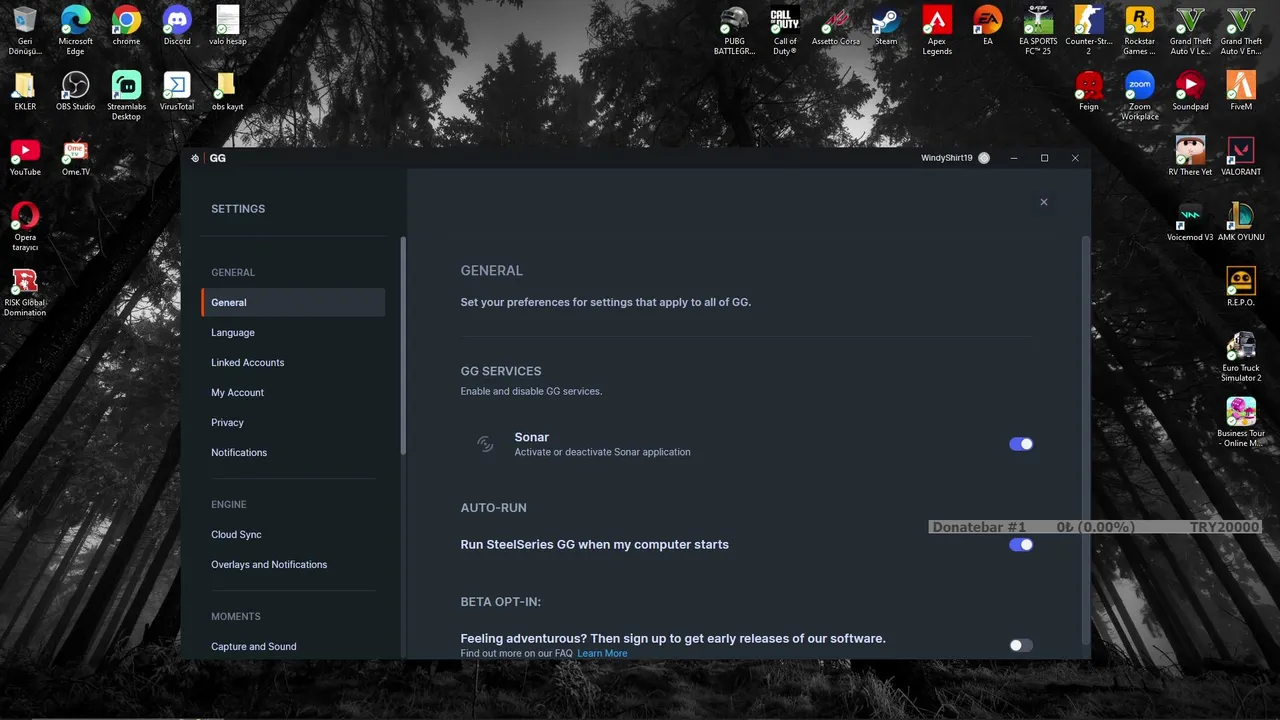
Task: Click the BETA OPT-IN section heading
Action: click(x=501, y=602)
